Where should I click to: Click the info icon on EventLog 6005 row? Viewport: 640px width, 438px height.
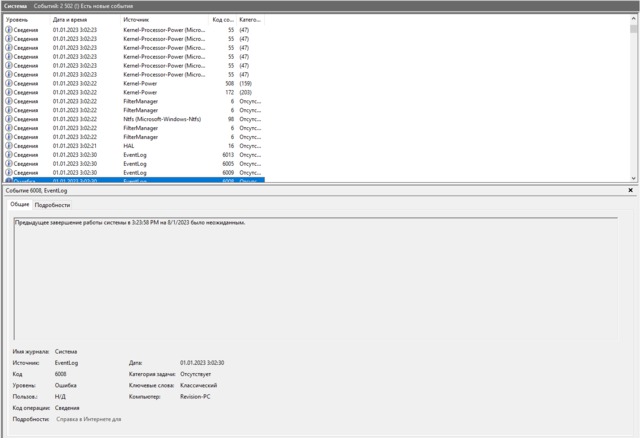click(9, 164)
